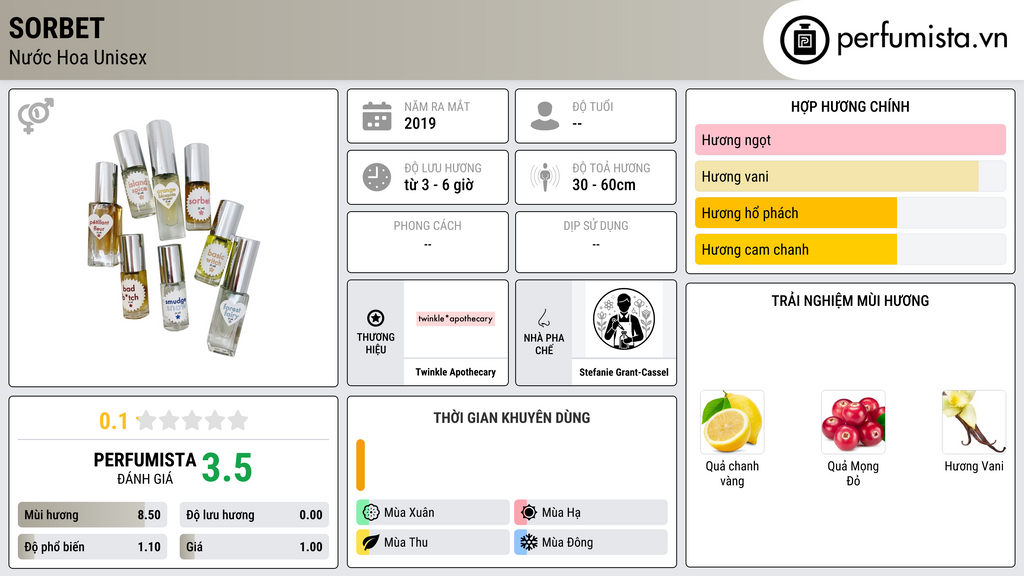Select the Quả Mọng Đỏ red berries image
The width and height of the screenshot is (1024, 576).
coord(853,422)
